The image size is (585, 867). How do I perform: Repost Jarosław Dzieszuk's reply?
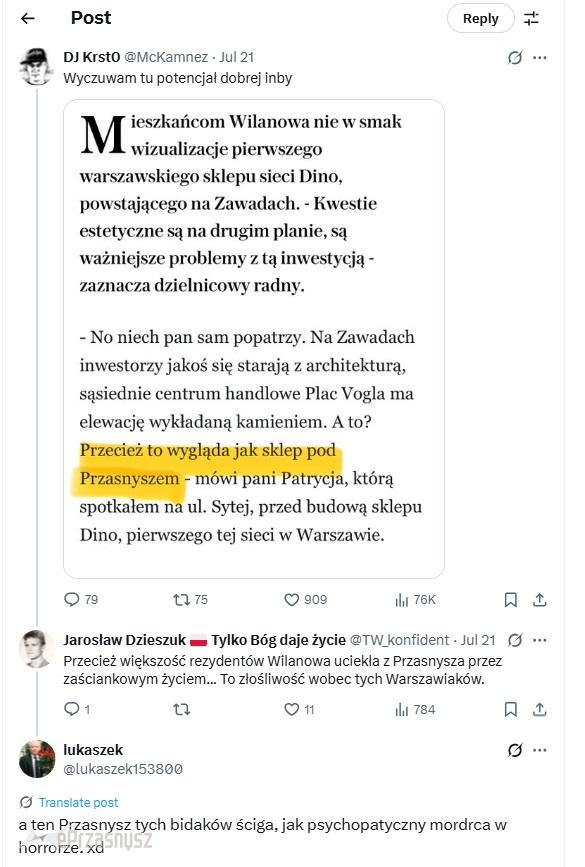[182, 709]
